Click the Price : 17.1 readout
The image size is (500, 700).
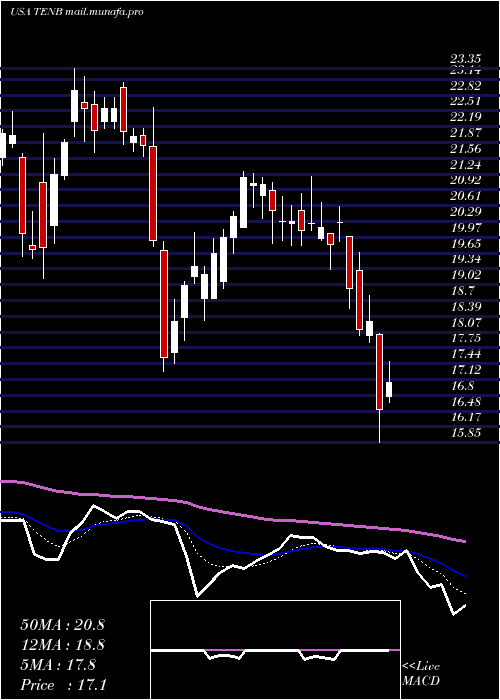click(63, 685)
